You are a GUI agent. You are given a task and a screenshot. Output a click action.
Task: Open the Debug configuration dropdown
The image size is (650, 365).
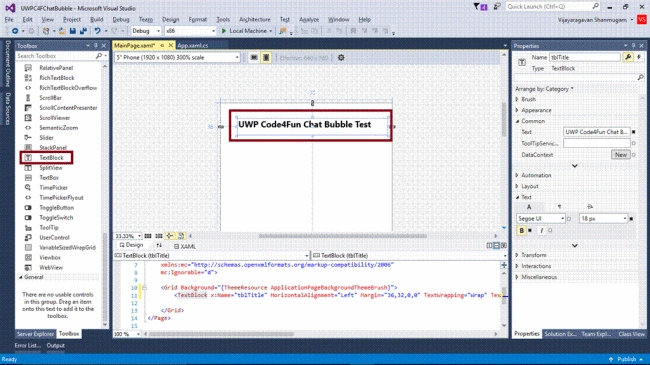[x=146, y=31]
